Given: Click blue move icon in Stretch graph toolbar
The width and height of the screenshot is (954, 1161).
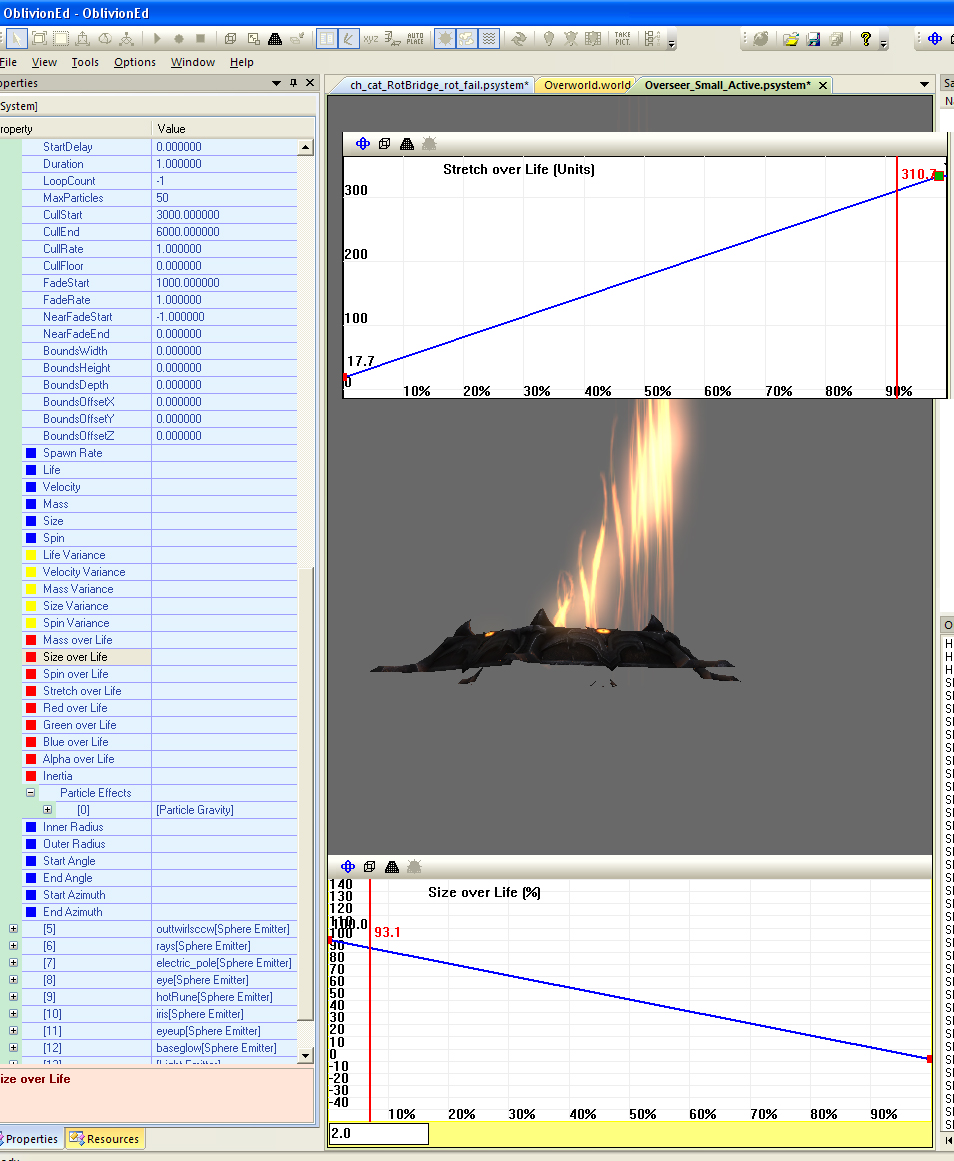Looking at the screenshot, I should [363, 144].
